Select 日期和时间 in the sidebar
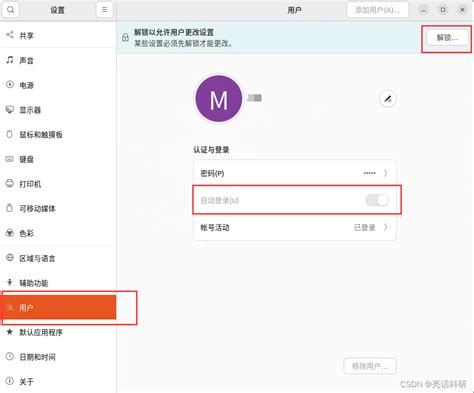This screenshot has width=474, height=393. 58,357
